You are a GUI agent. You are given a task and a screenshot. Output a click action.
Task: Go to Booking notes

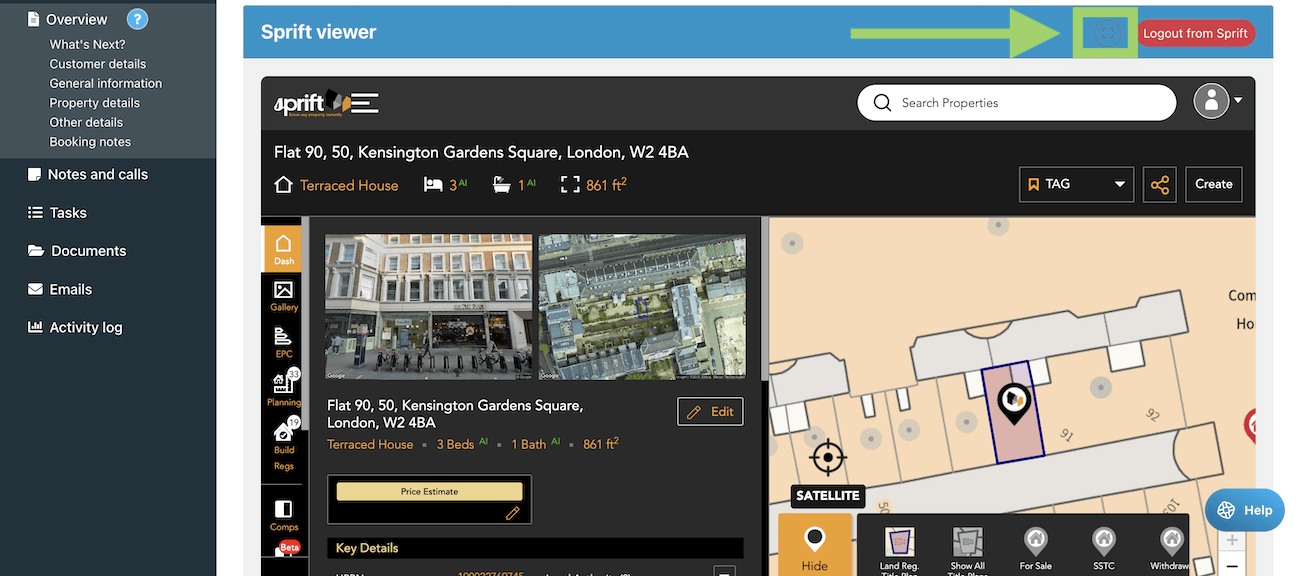coord(90,142)
